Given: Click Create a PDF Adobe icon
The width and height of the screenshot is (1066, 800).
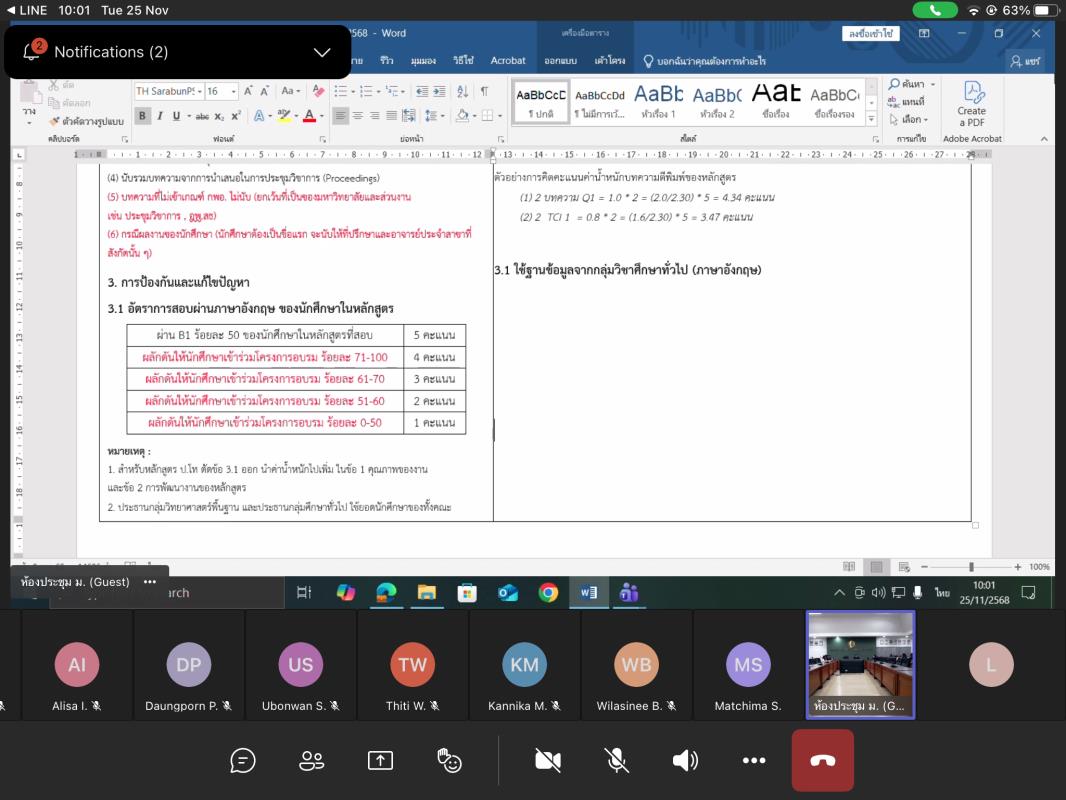Looking at the screenshot, I should [x=971, y=104].
